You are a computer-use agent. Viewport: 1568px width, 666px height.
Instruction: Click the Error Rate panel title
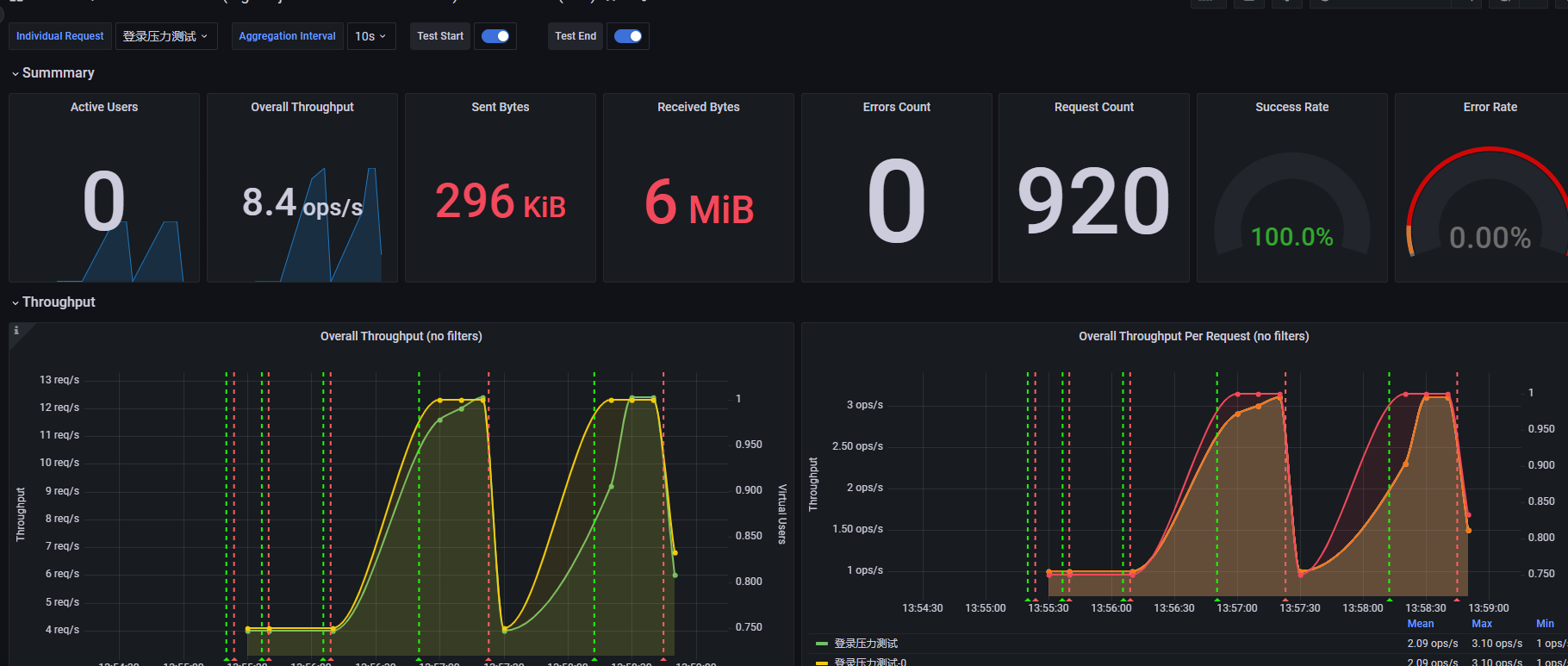[1490, 107]
